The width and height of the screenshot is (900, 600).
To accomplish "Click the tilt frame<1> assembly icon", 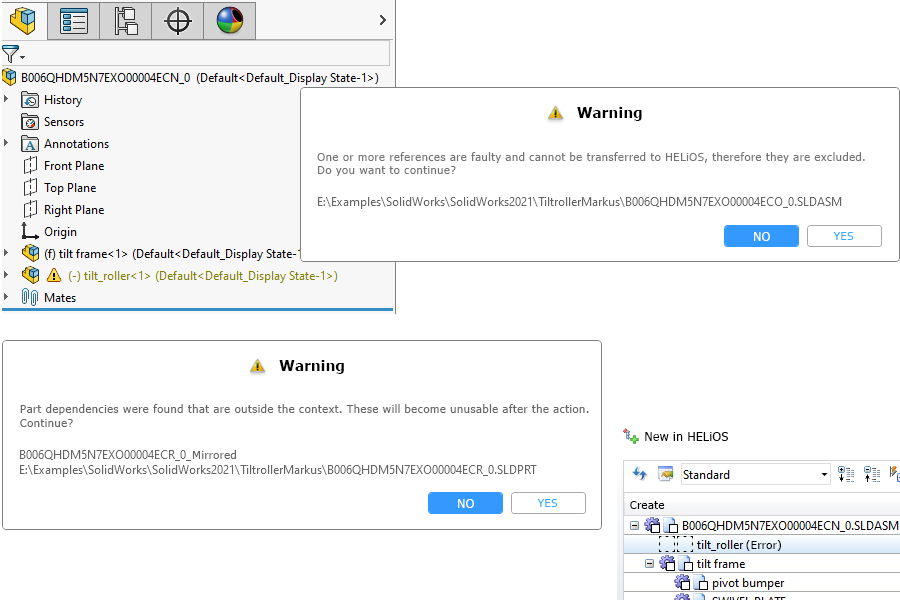I will [30, 253].
